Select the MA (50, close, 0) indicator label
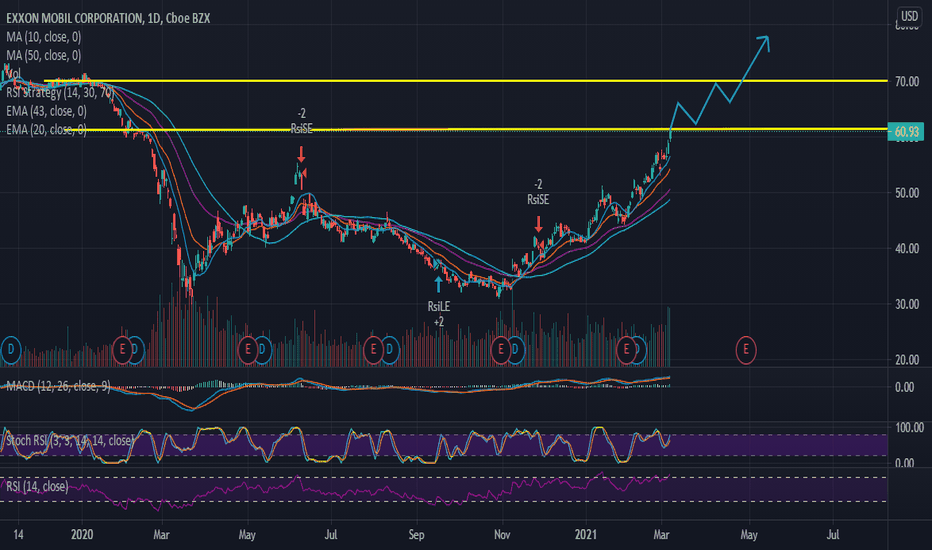The height and width of the screenshot is (550, 932). pos(43,55)
